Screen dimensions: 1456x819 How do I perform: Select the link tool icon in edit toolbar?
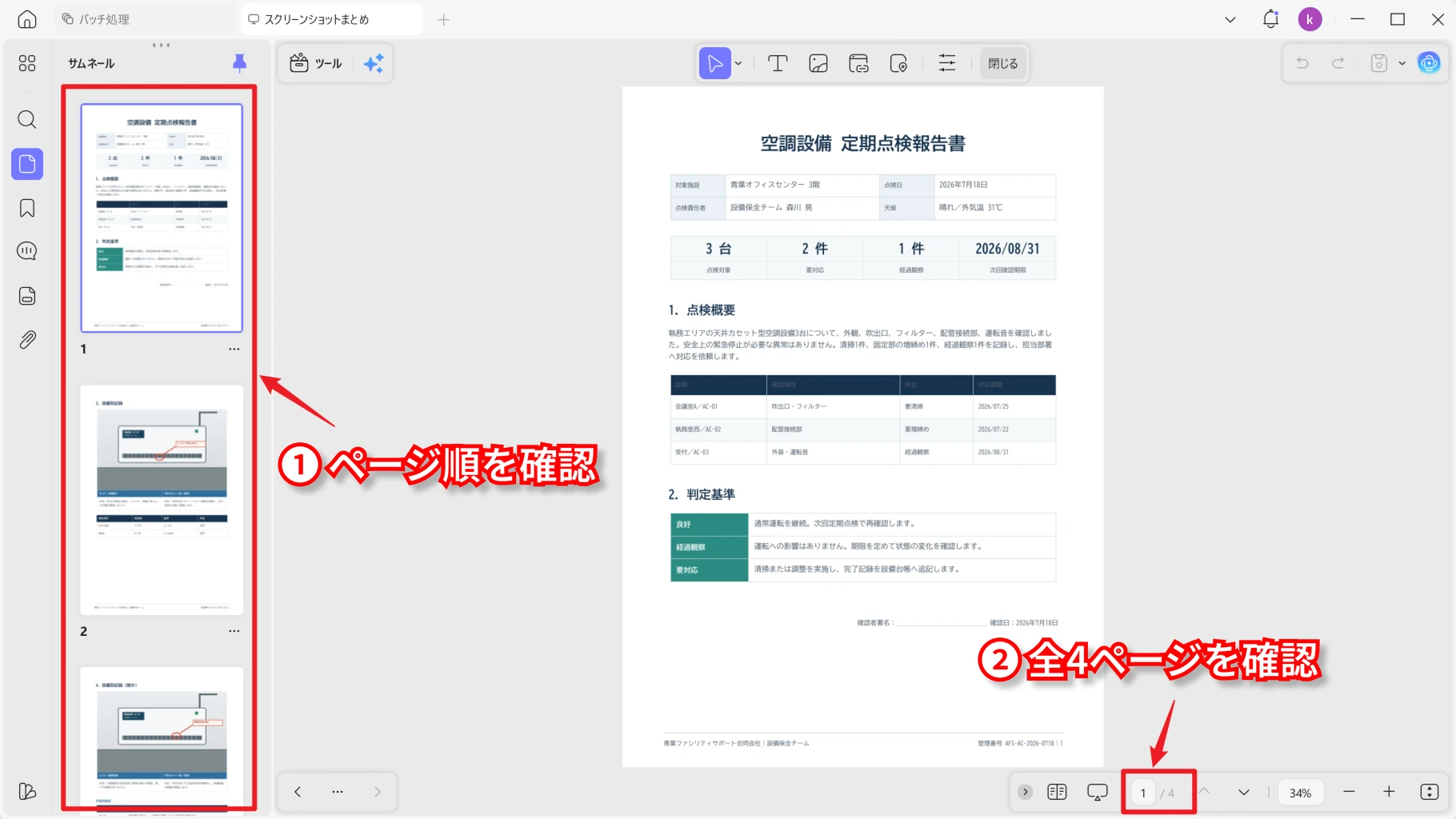point(858,63)
